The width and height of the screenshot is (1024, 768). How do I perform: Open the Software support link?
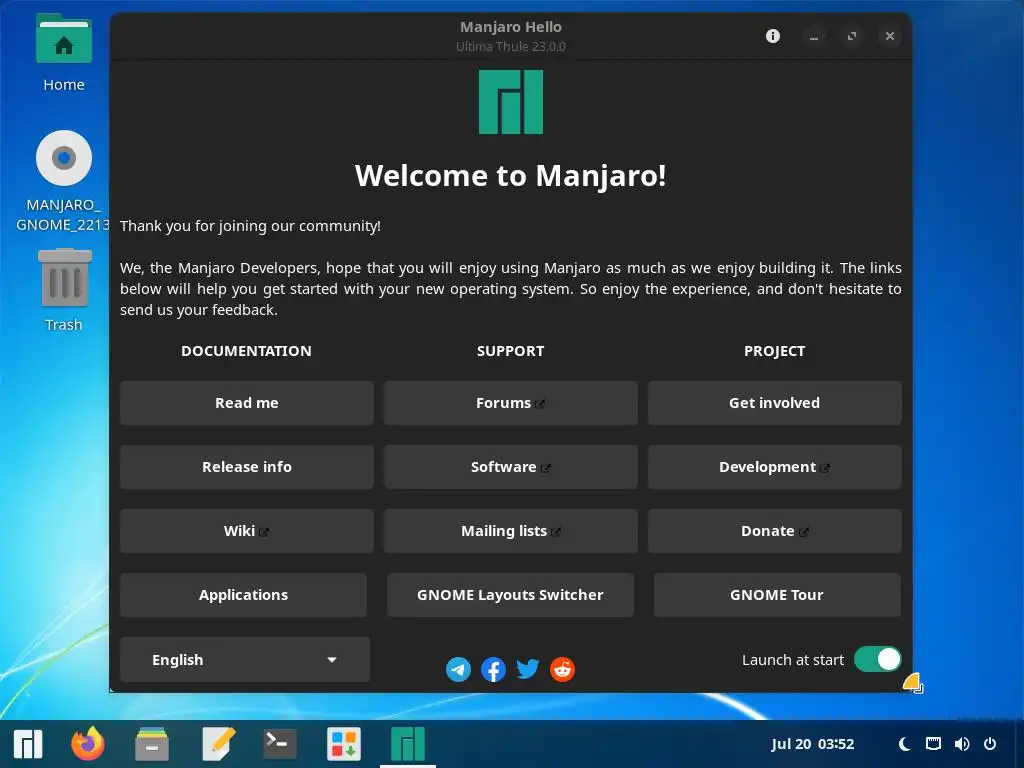coord(511,467)
